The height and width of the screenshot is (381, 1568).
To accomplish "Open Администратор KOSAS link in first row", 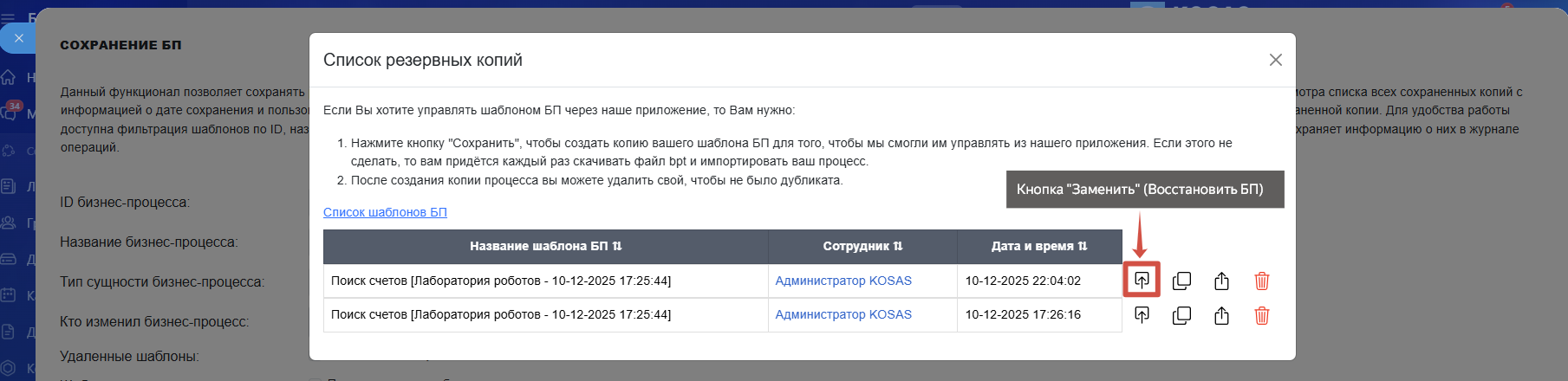I will click(x=843, y=281).
